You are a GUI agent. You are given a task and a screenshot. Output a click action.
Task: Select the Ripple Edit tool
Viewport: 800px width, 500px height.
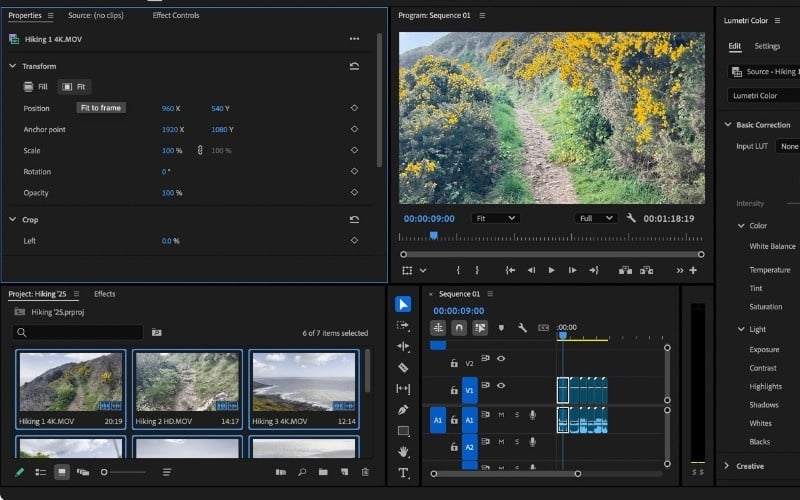(x=403, y=346)
